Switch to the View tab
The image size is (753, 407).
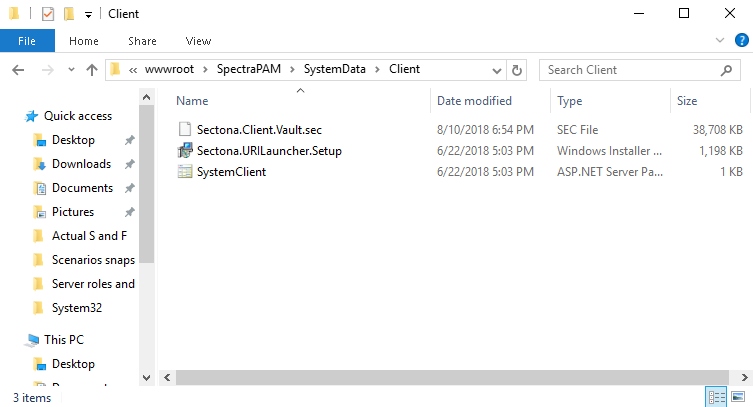tap(198, 41)
